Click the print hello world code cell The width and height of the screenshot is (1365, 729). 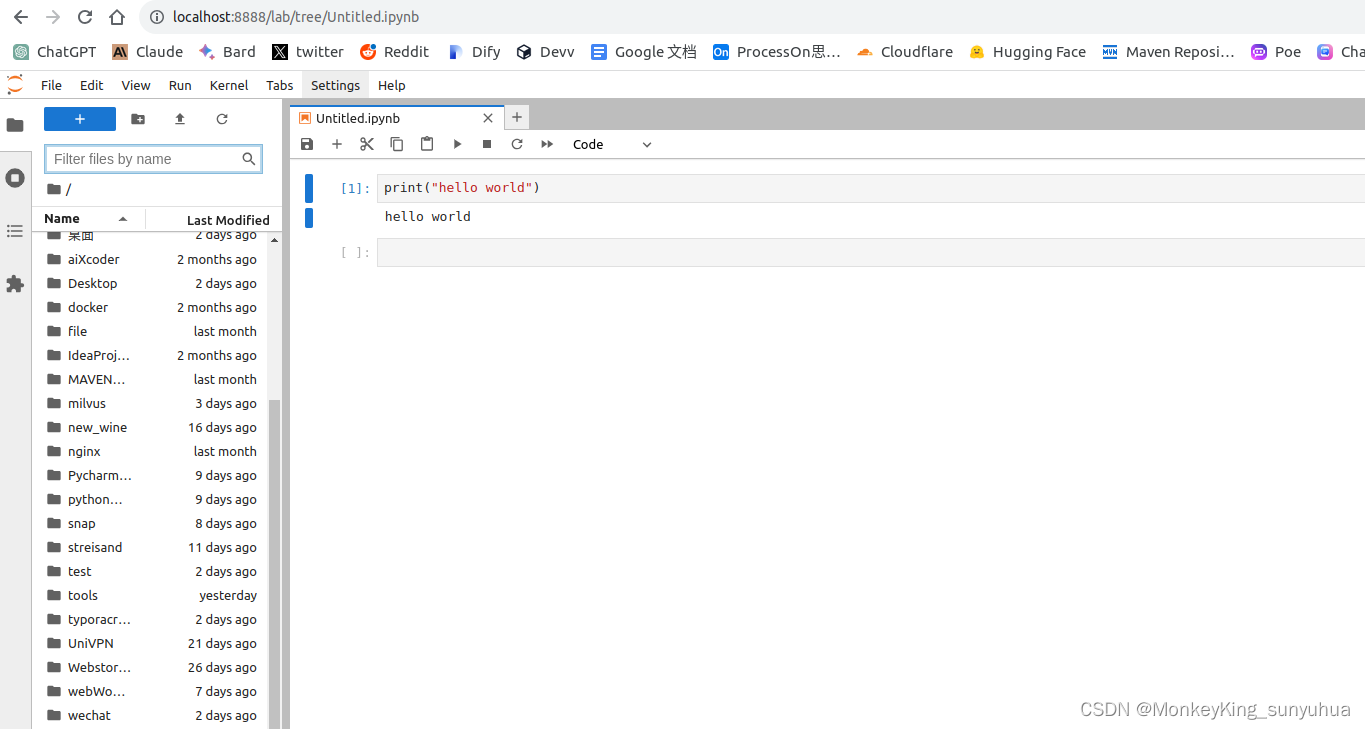coord(870,188)
